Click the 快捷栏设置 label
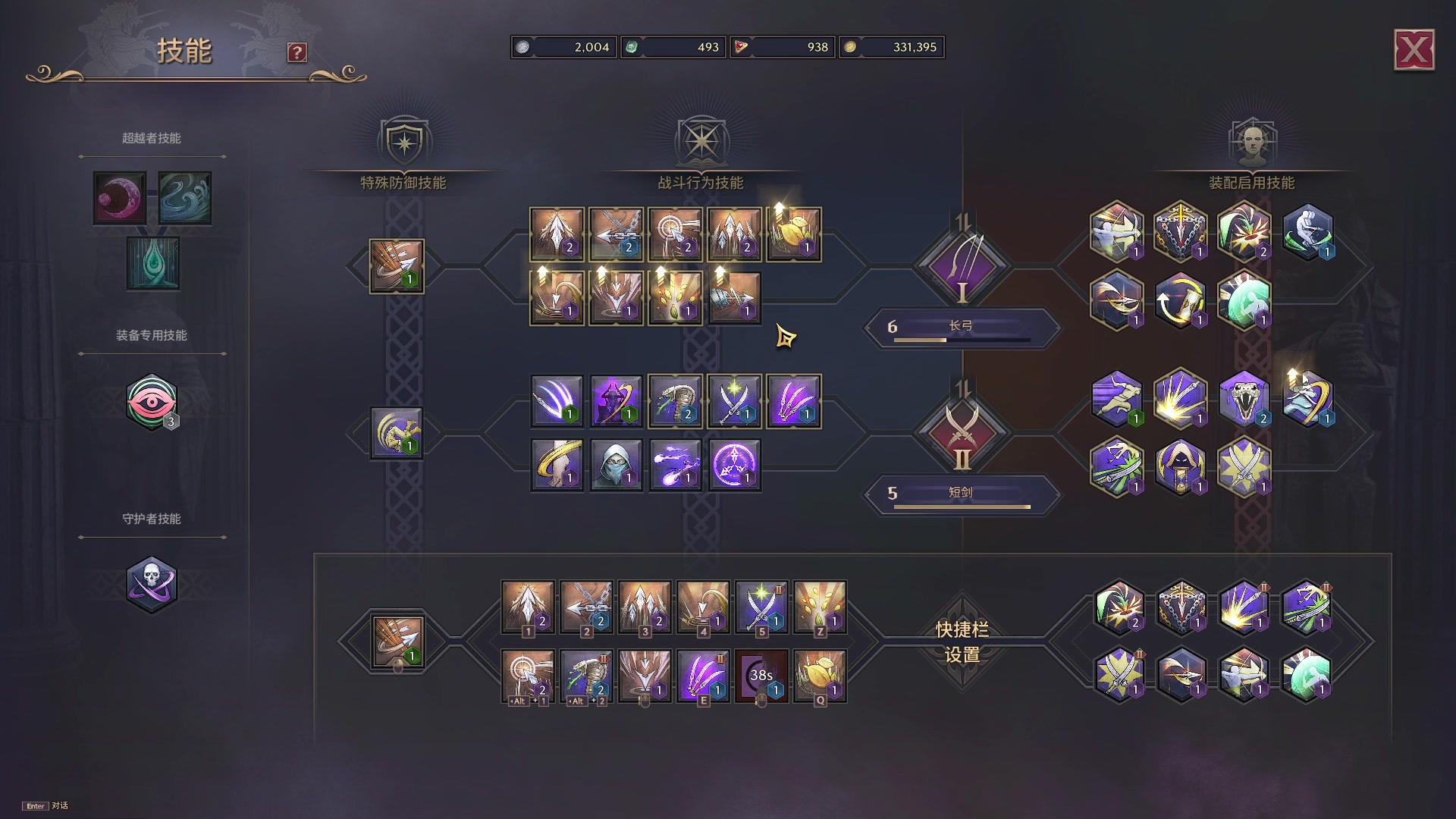Viewport: 1456px width, 819px height. click(962, 642)
